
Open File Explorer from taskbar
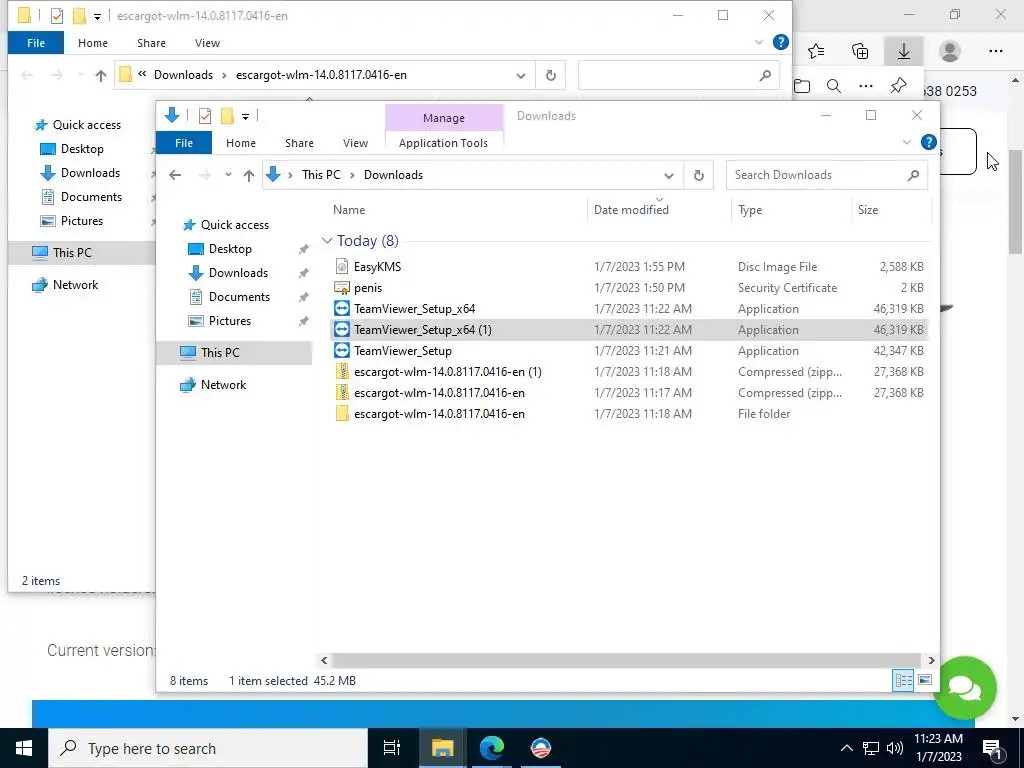pos(442,748)
